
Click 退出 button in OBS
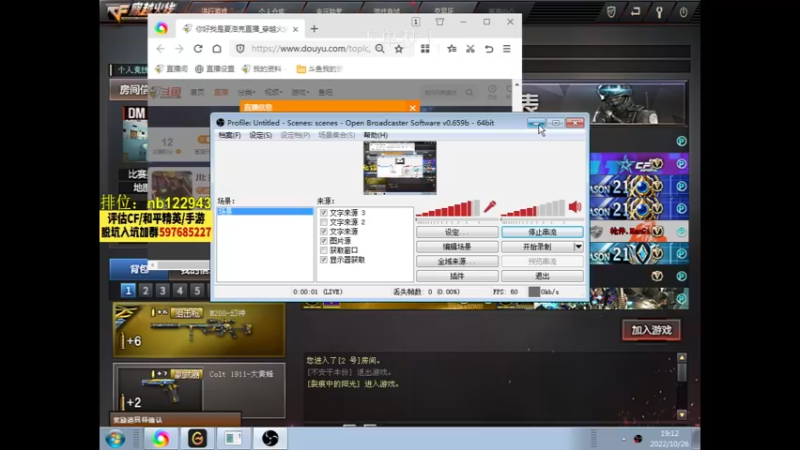click(x=542, y=276)
